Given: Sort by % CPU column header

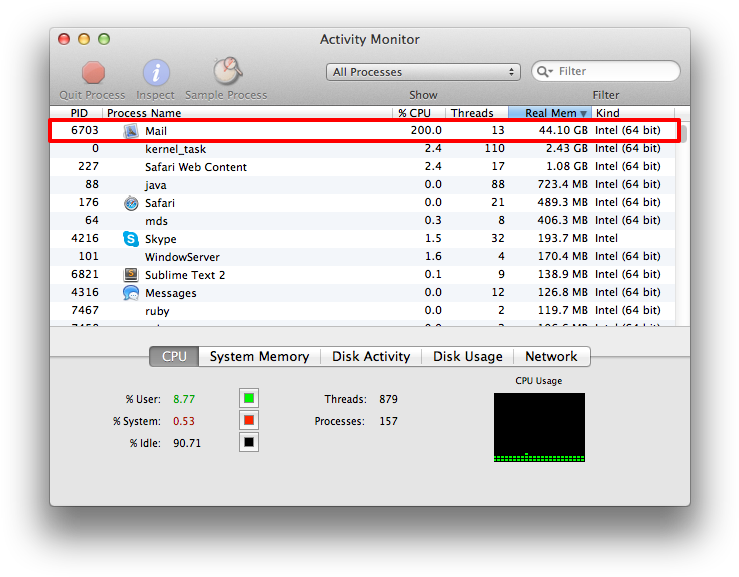Looking at the screenshot, I should tap(419, 113).
